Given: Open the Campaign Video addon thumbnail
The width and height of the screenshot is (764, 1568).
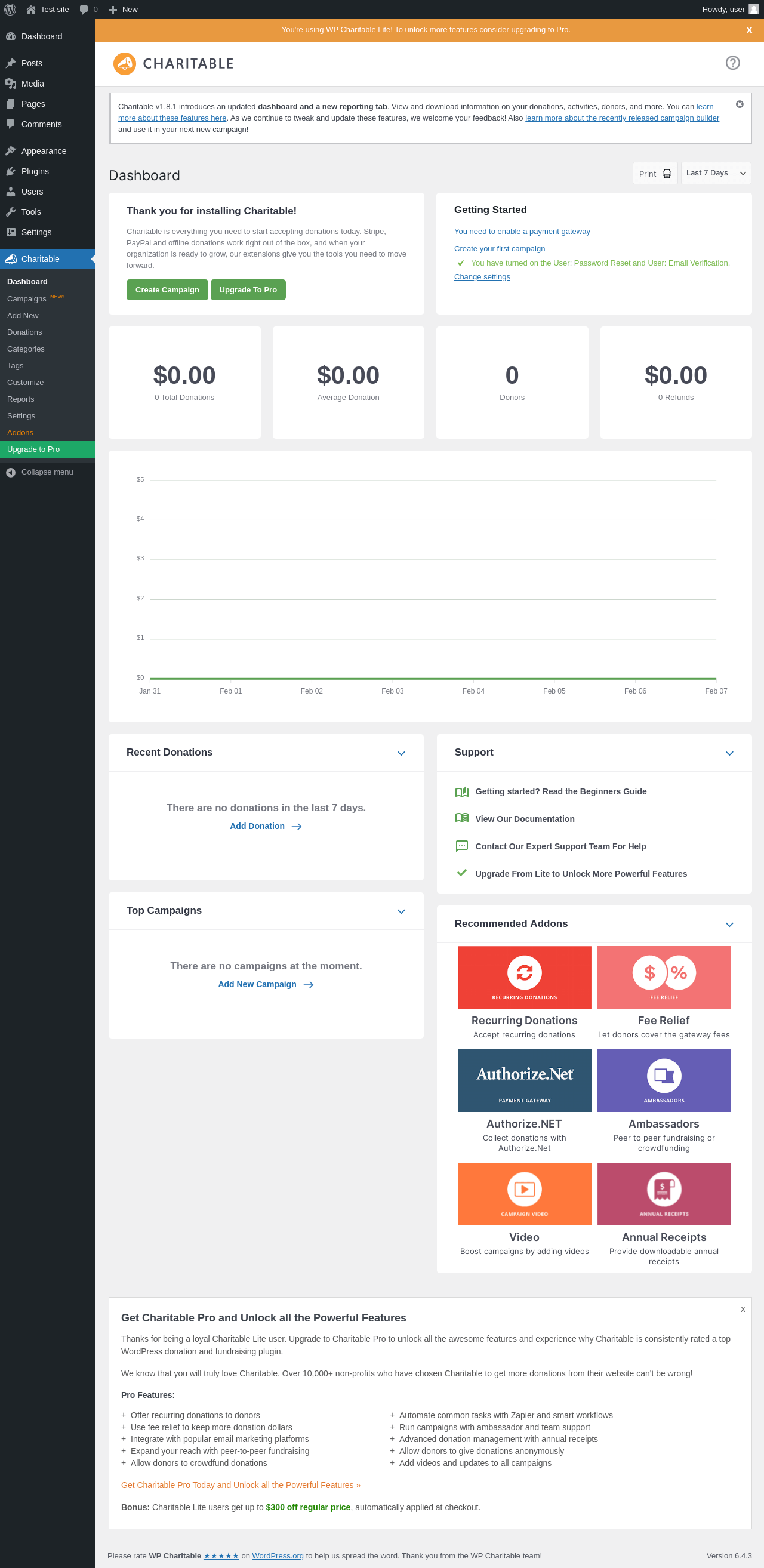Looking at the screenshot, I should (524, 1194).
